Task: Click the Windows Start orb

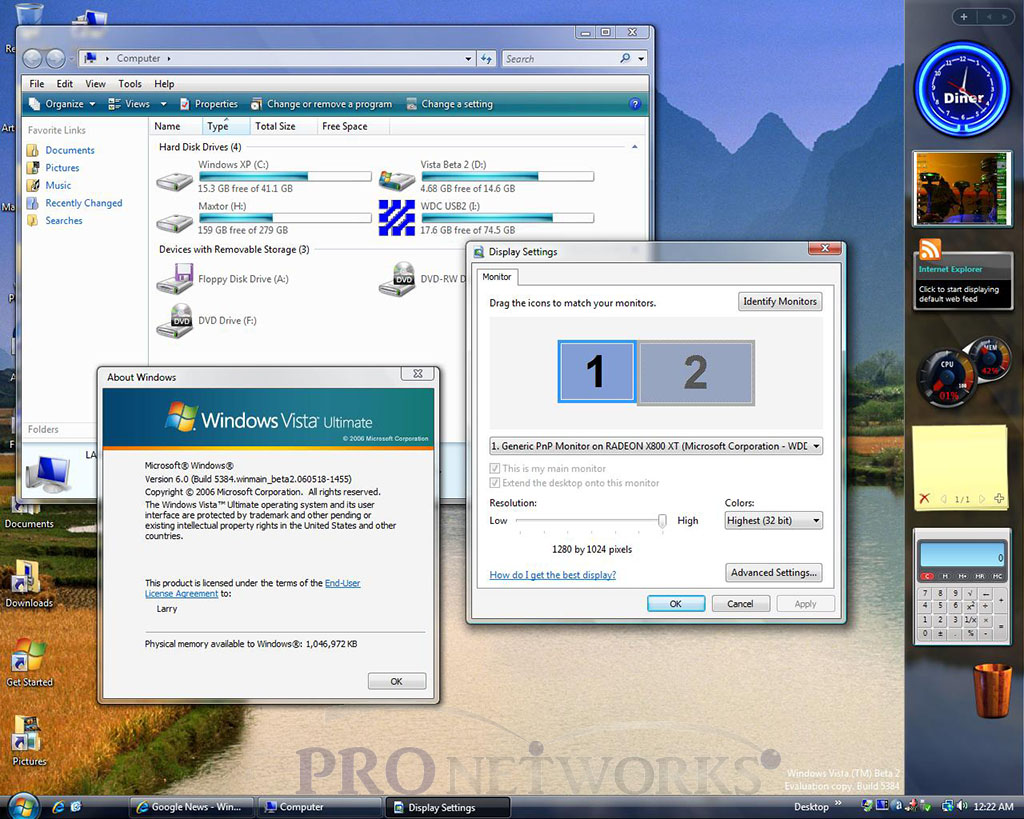Action: pos(22,806)
